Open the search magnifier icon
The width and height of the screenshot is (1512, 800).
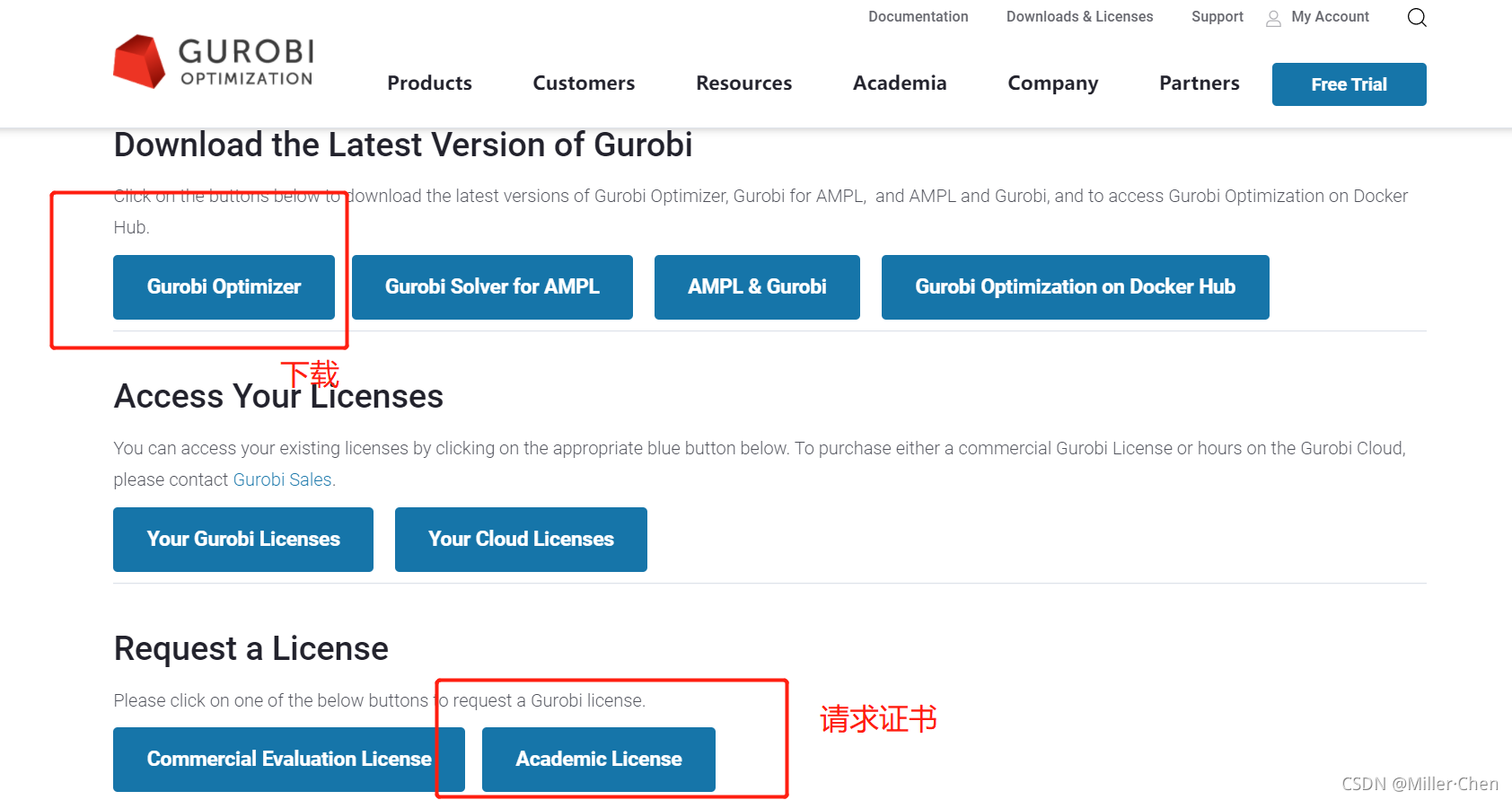click(x=1417, y=17)
